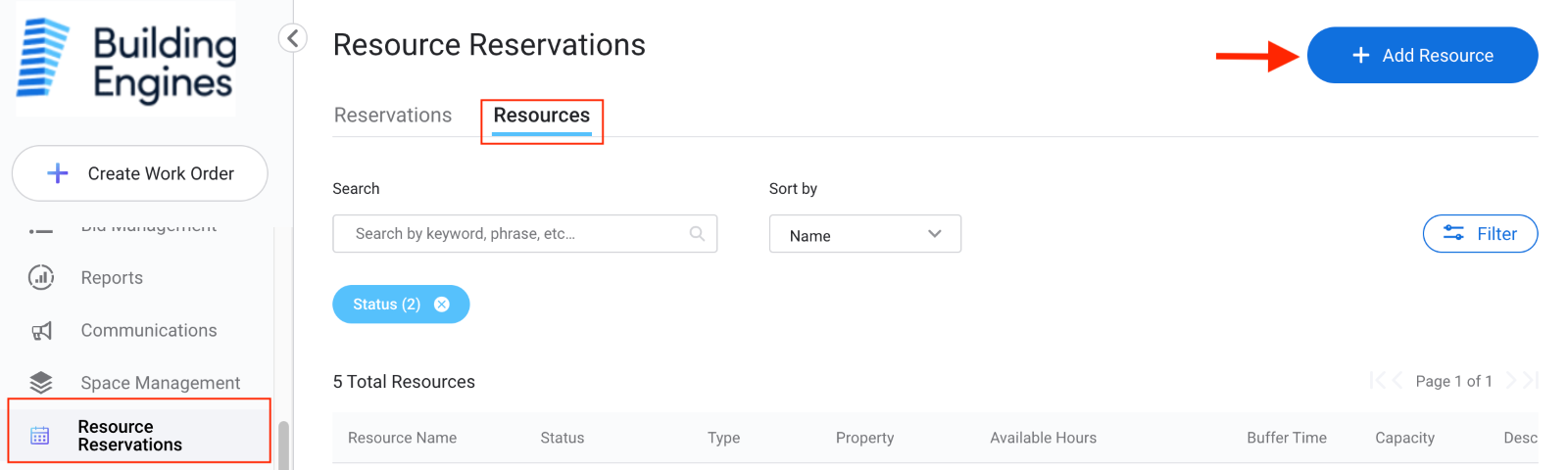This screenshot has height=470, width=1568.
Task: Open the Filter options button
Action: (1480, 234)
